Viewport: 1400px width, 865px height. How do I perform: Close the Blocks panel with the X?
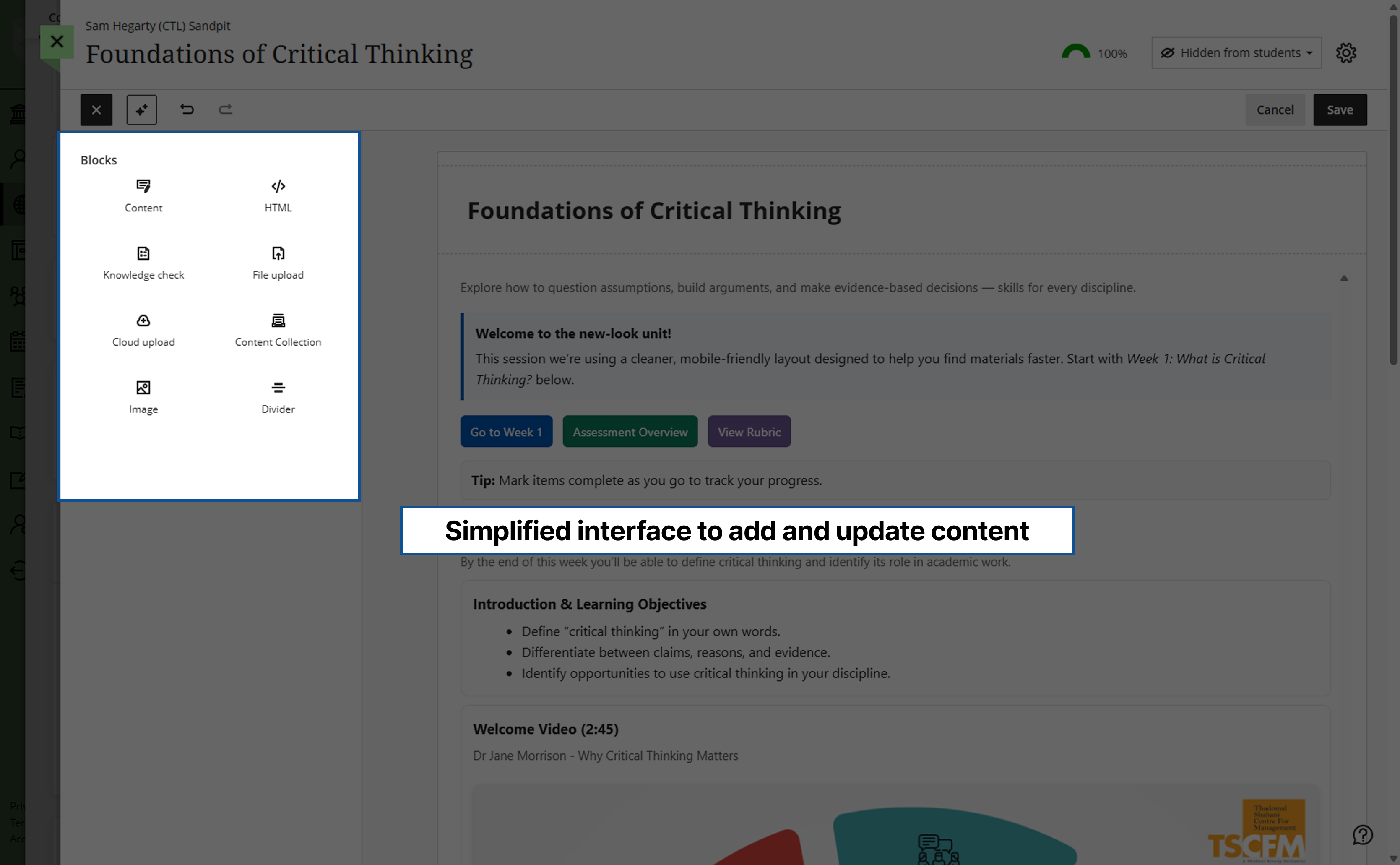(x=96, y=109)
